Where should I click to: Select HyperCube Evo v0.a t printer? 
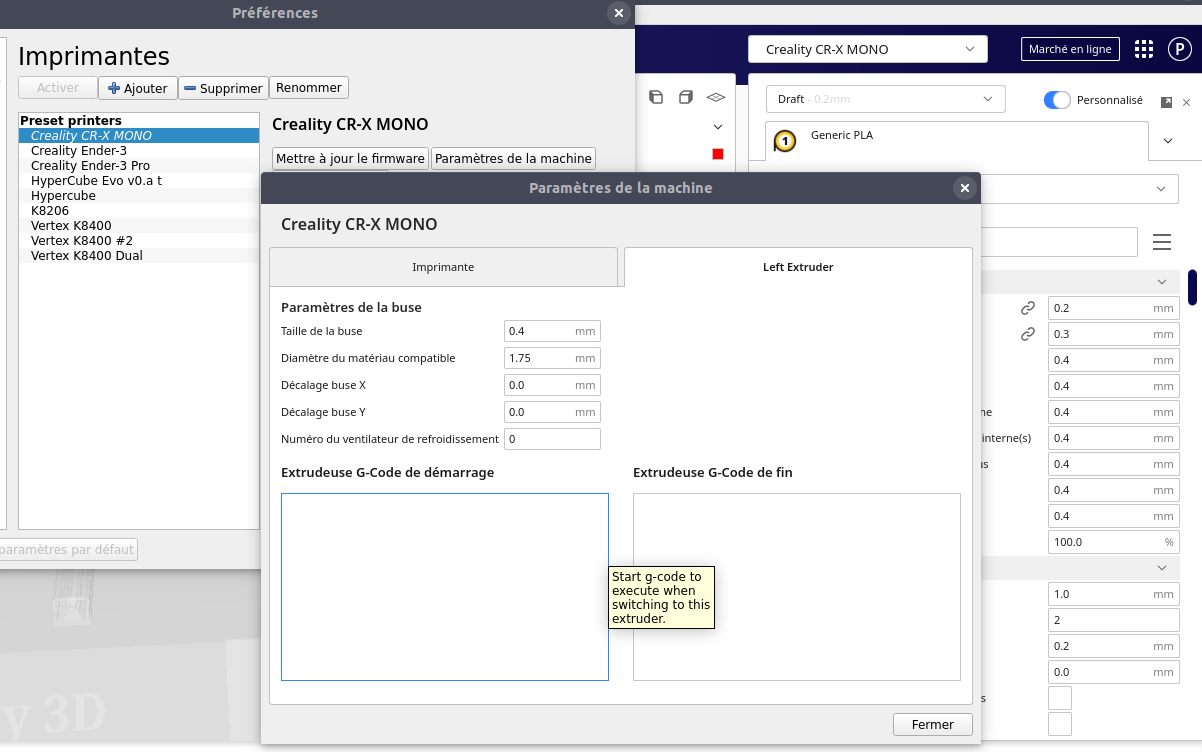tap(139, 180)
